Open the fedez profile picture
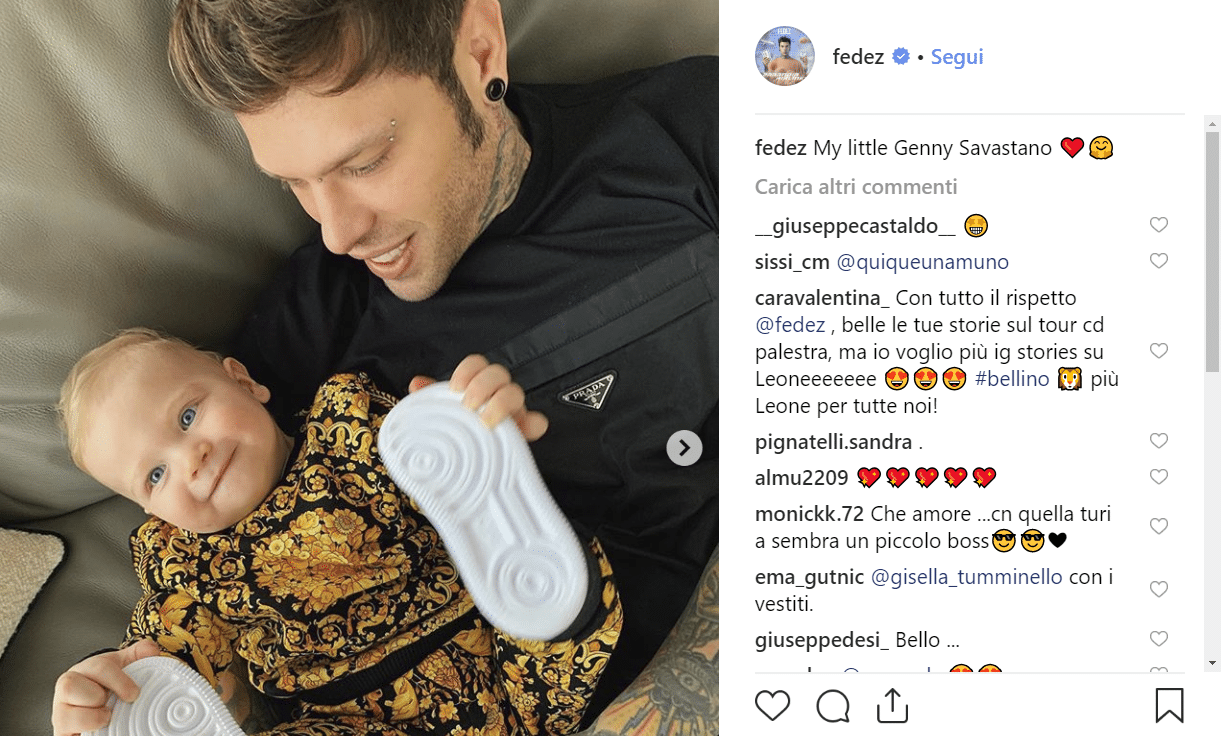 [x=785, y=57]
